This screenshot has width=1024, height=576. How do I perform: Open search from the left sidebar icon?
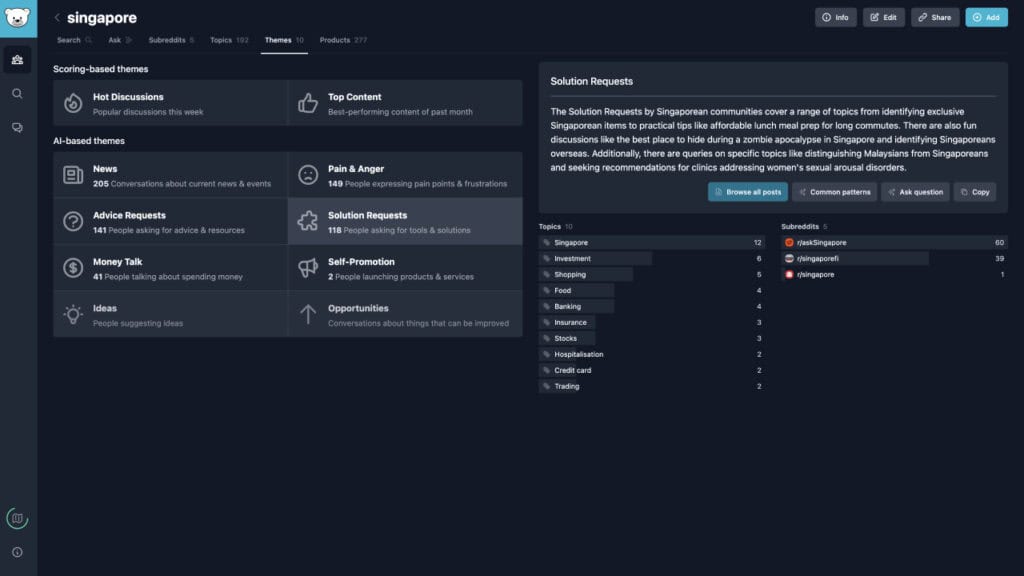[16, 94]
